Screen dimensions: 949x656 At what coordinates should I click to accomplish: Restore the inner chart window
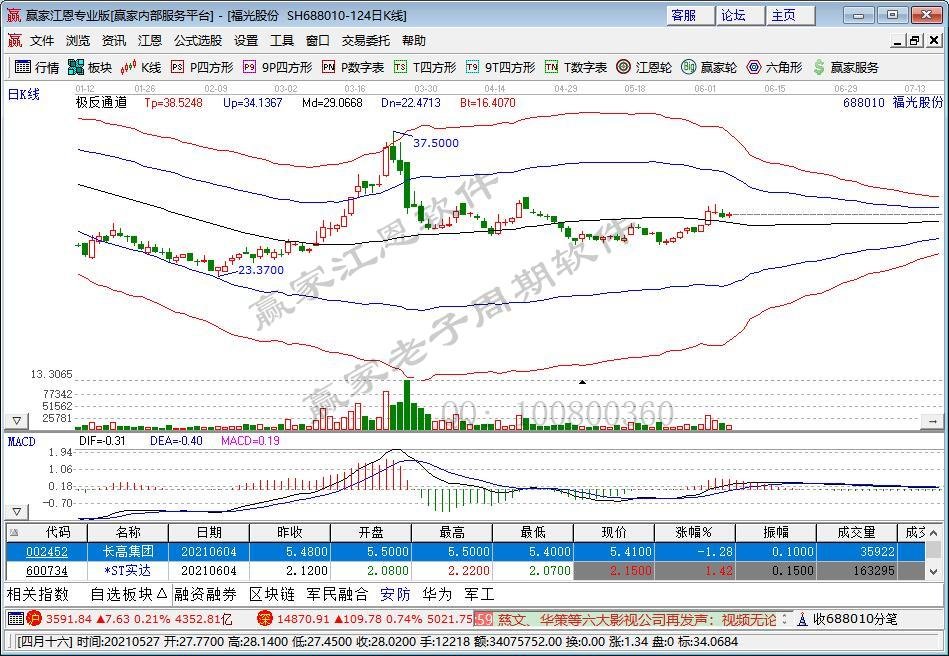point(915,41)
